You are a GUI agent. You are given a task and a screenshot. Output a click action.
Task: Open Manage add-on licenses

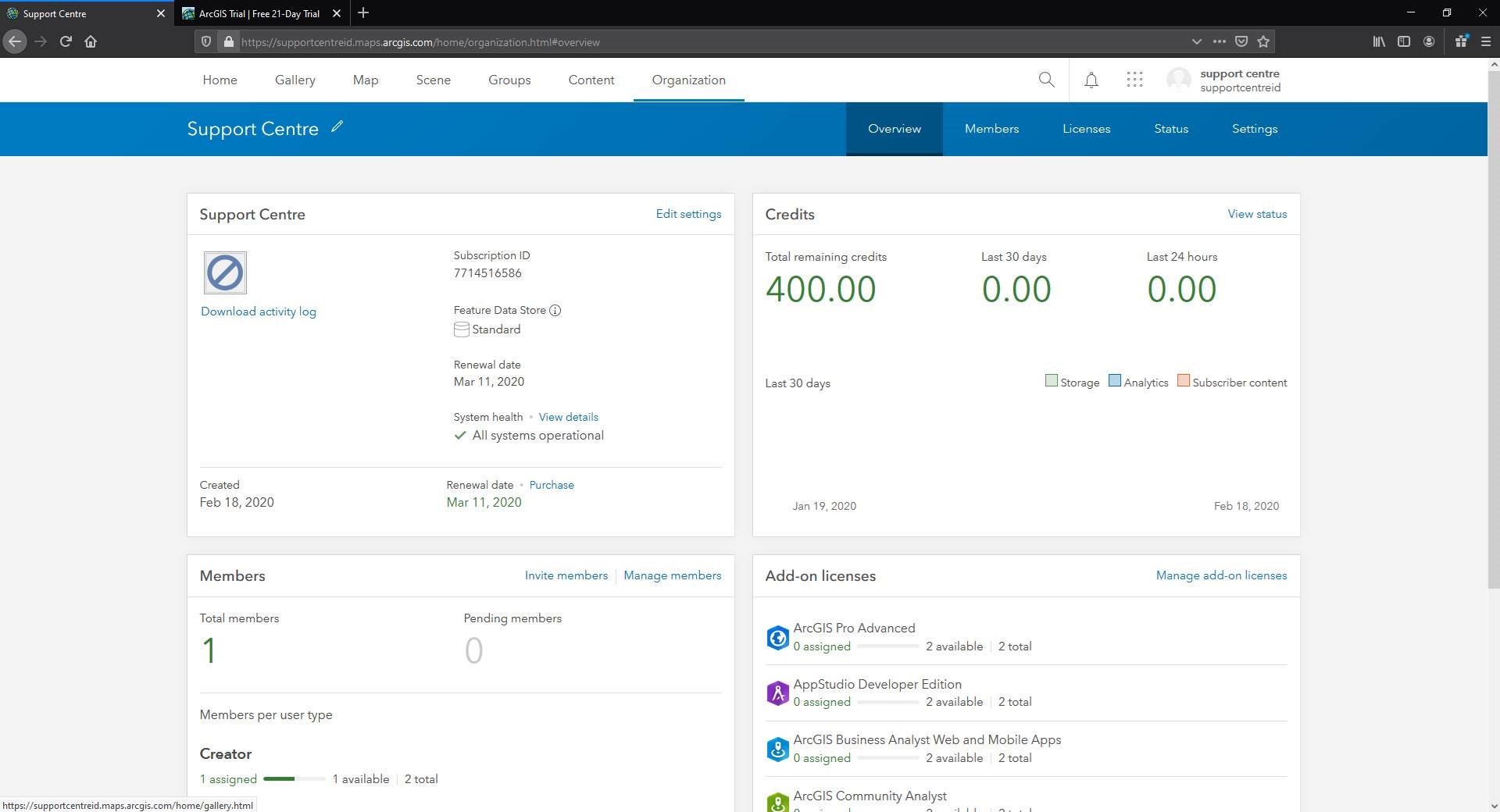tap(1221, 575)
